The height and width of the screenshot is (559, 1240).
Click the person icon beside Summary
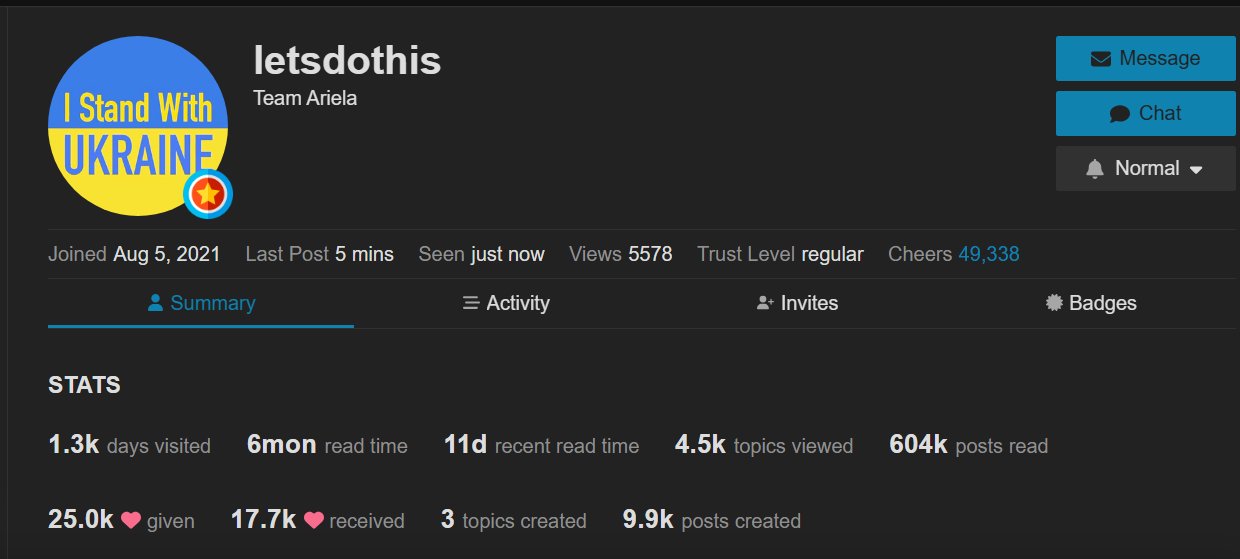155,303
